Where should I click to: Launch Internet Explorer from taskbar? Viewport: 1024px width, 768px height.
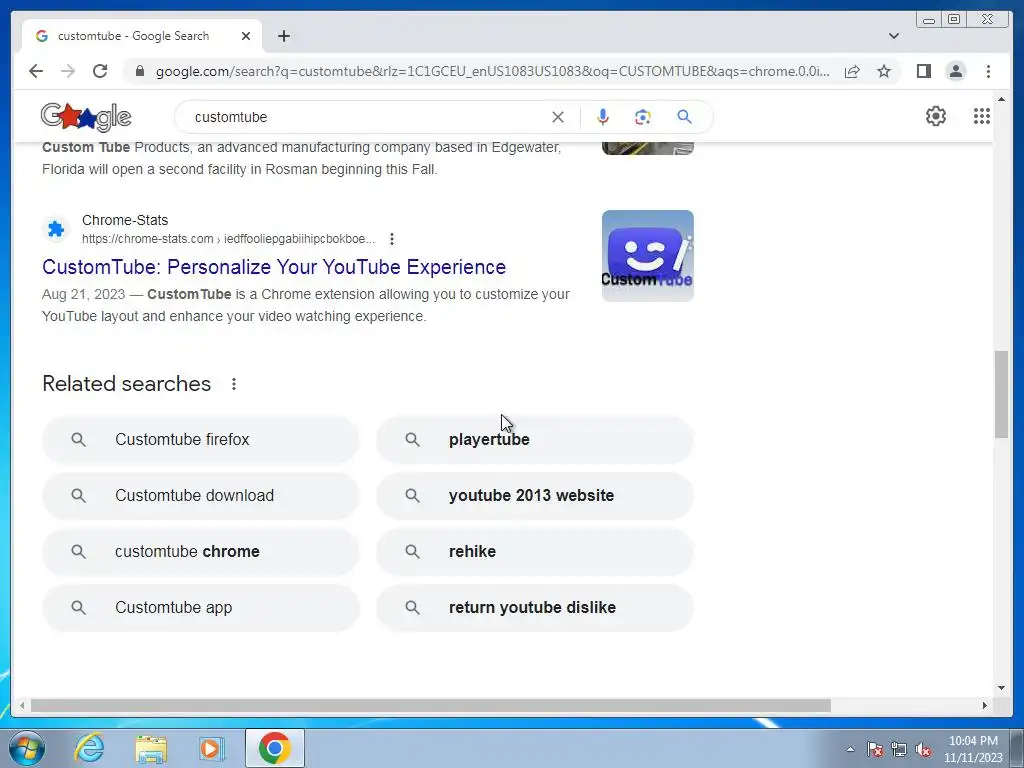(89, 748)
